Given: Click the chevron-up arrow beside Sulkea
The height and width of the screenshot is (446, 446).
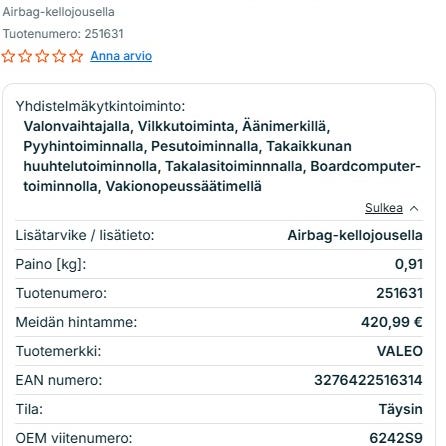Looking at the screenshot, I should click(414, 208).
